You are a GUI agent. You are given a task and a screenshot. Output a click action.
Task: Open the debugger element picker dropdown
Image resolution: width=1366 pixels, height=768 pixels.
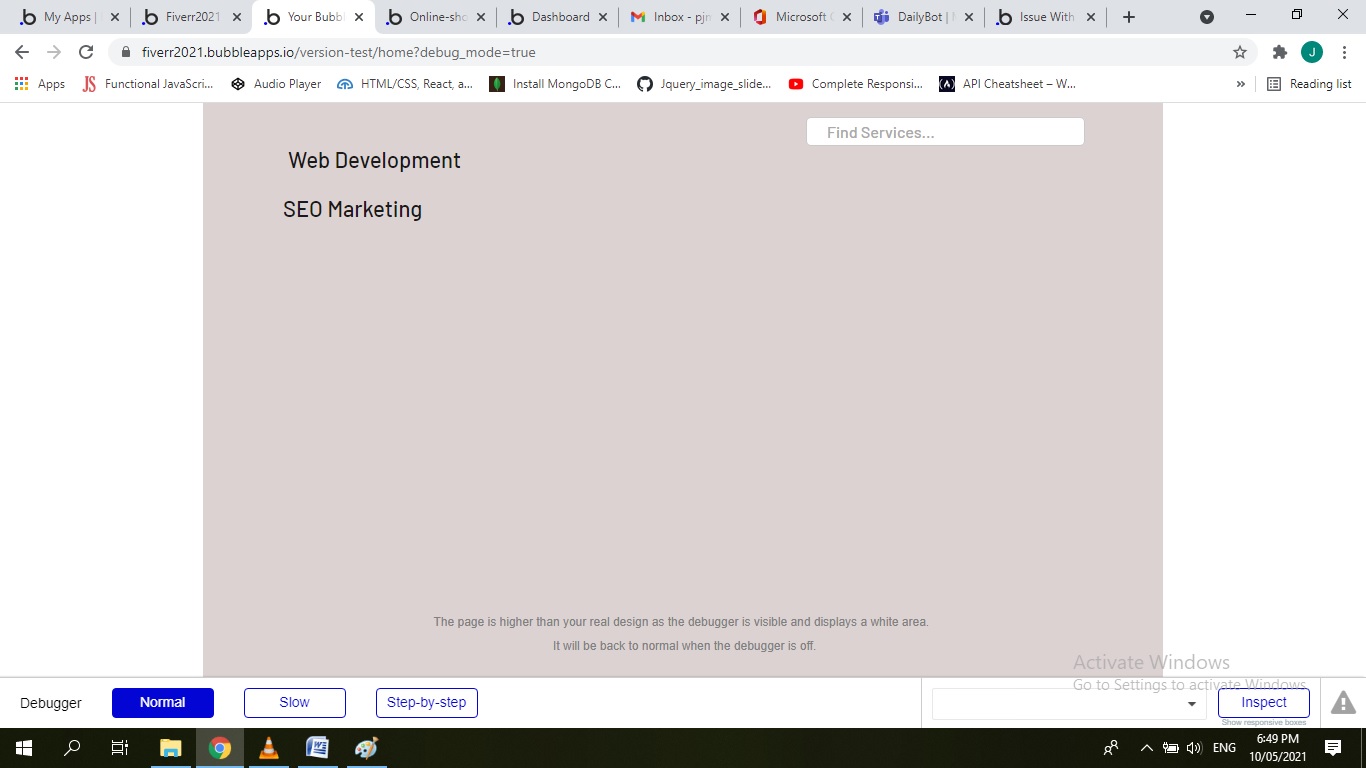point(1069,703)
